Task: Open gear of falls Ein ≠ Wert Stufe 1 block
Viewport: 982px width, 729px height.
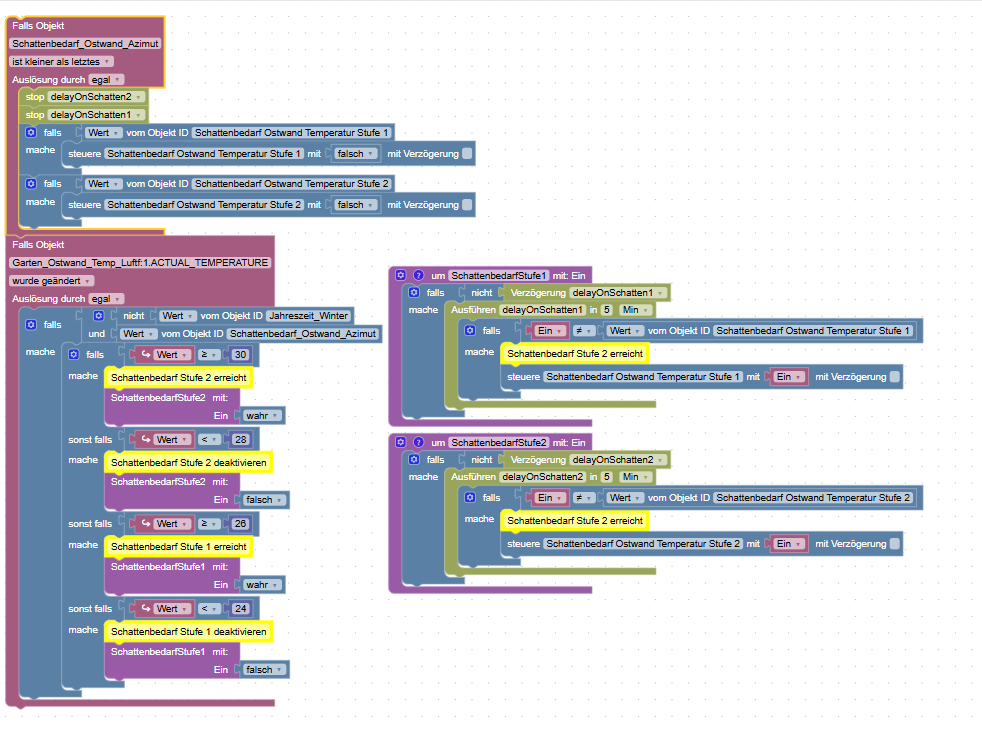Action: (470, 330)
